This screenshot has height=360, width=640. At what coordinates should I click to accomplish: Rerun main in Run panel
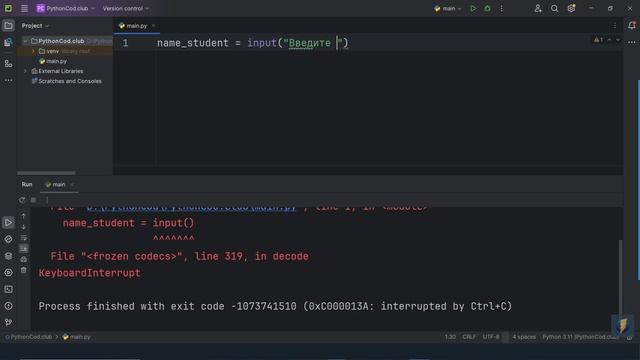point(22,200)
